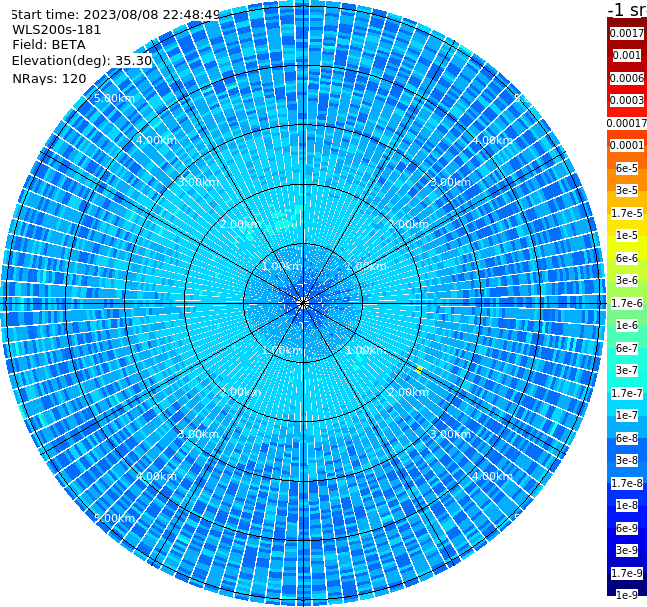Viewport: 647px width, 607px height.
Task: Click the 6e-7 colorbar label
Action: pyautogui.click(x=627, y=348)
